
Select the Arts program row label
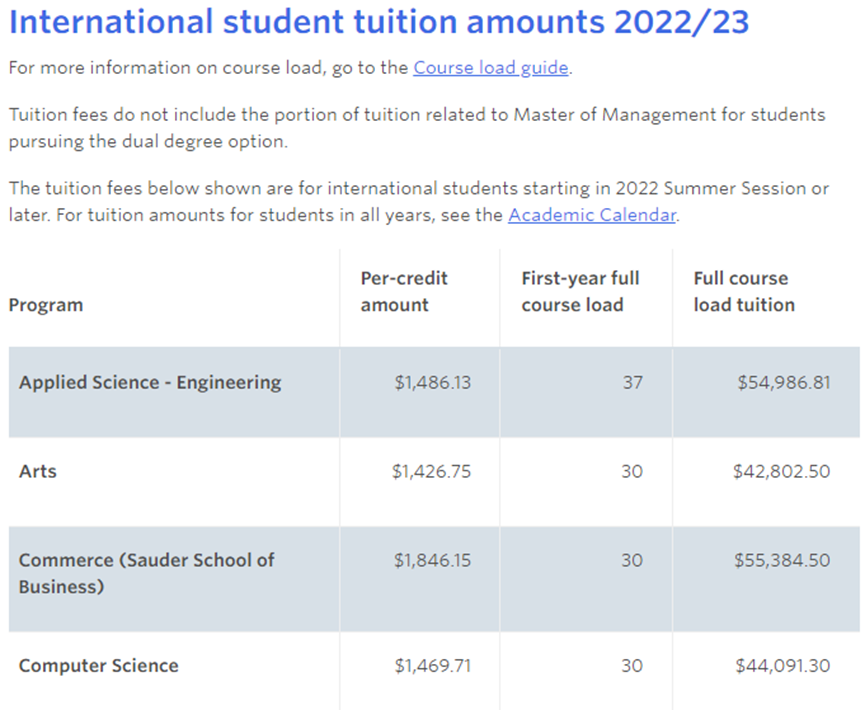tap(38, 471)
